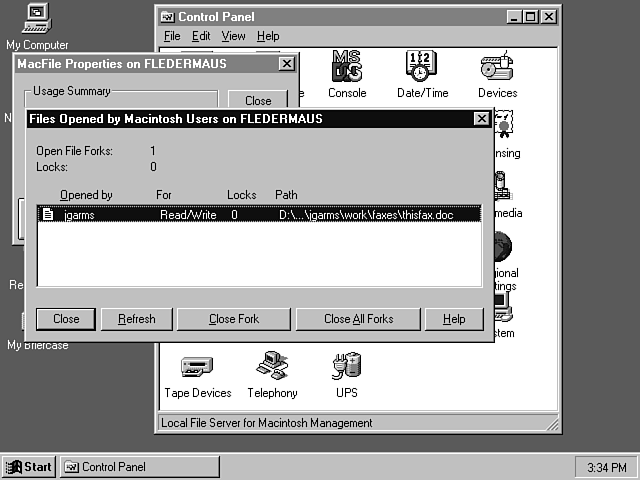Open the Edit menu in Control Panel
The image size is (640, 480).
pyautogui.click(x=201, y=36)
